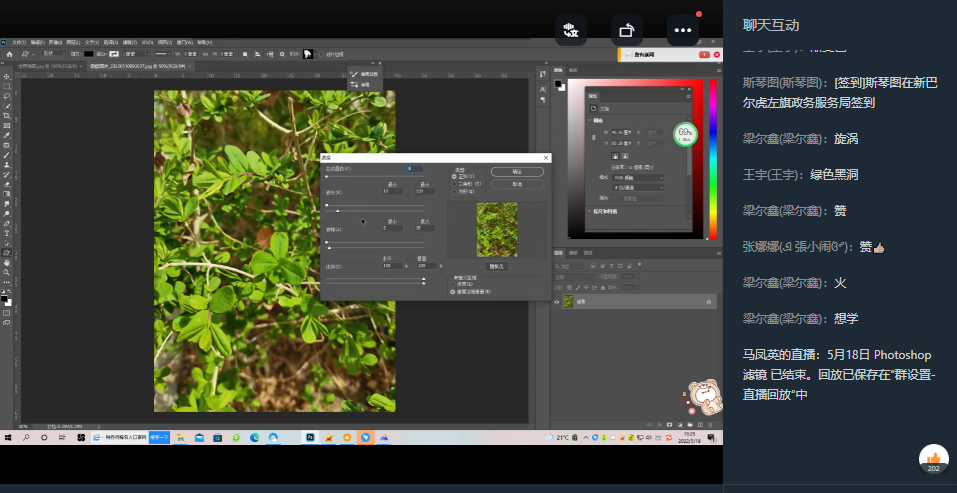Viewport: 957px width, 493px height.
Task: Open the live-stream more options icon
Action: [x=682, y=30]
